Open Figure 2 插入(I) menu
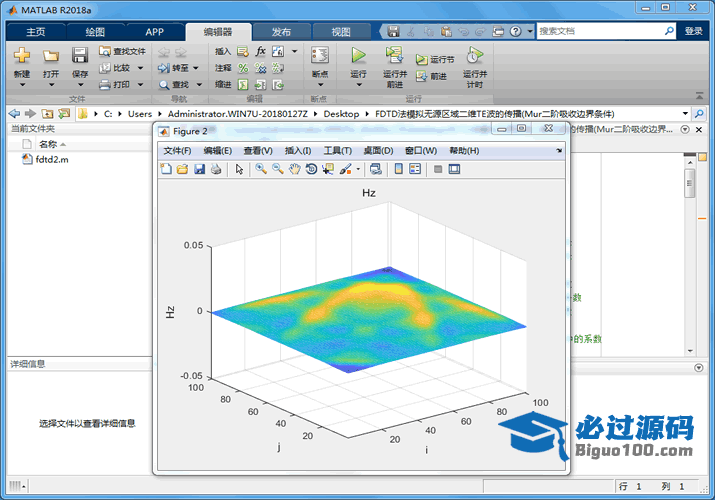715x500 pixels. point(298,150)
